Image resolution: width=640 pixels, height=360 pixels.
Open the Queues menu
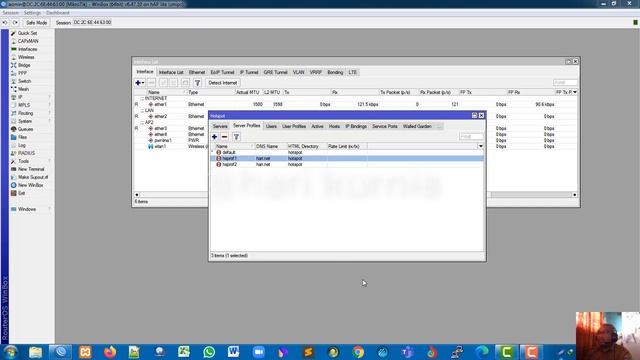(x=25, y=129)
